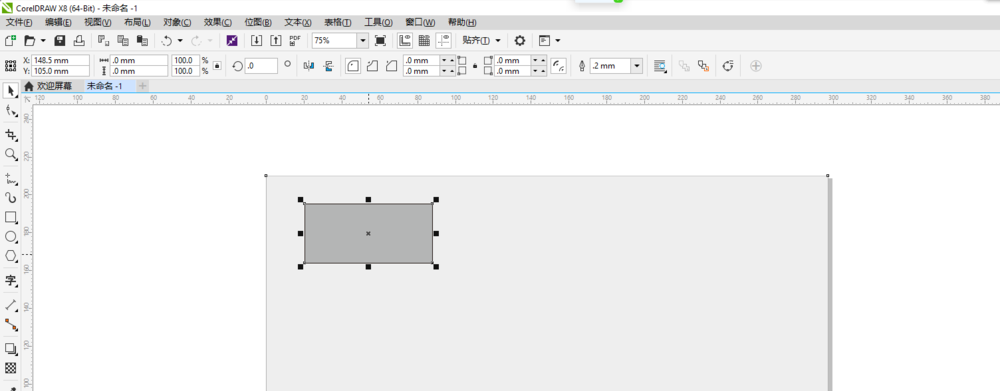Click the Import icon

[256, 40]
